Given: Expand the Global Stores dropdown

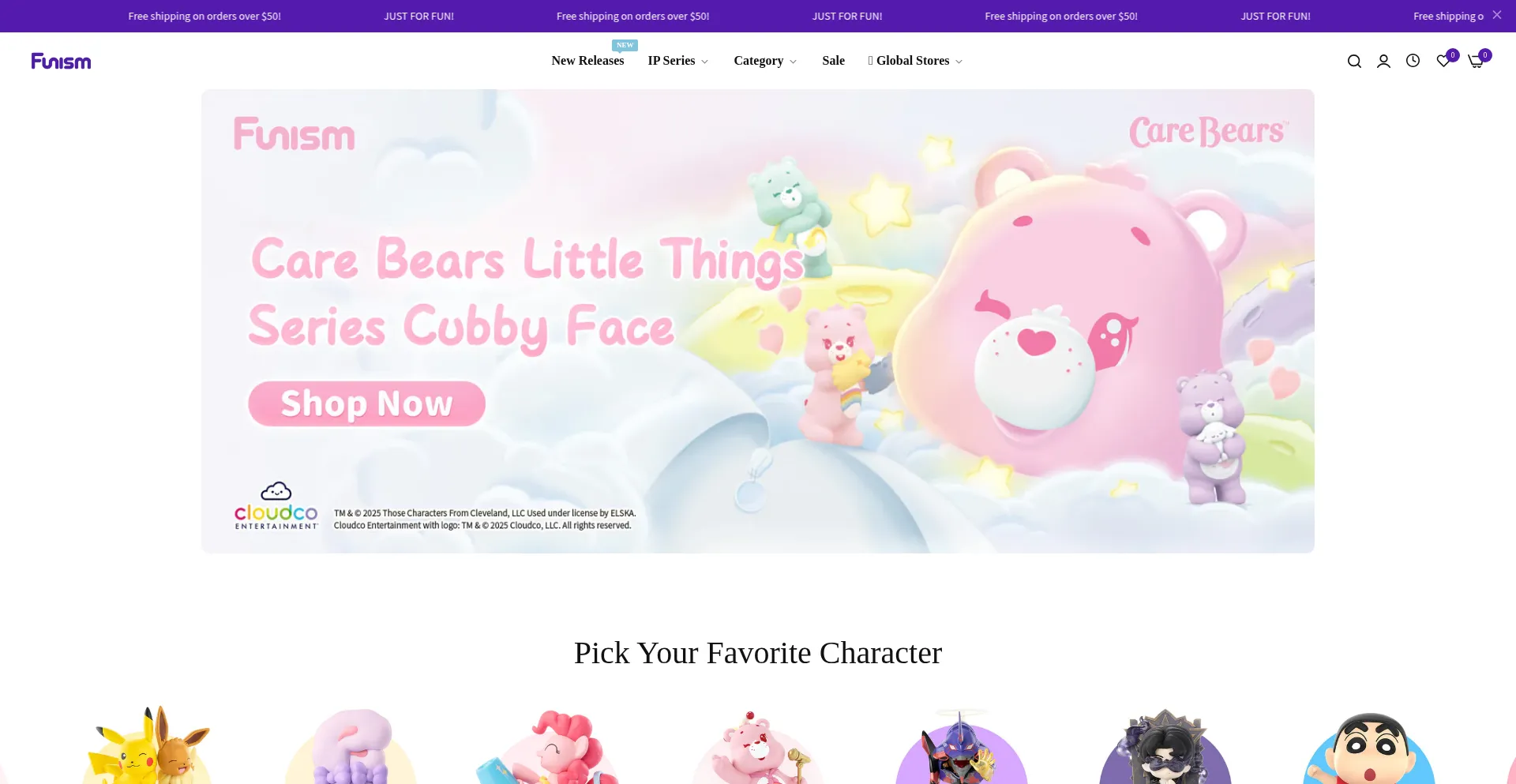Looking at the screenshot, I should point(915,61).
